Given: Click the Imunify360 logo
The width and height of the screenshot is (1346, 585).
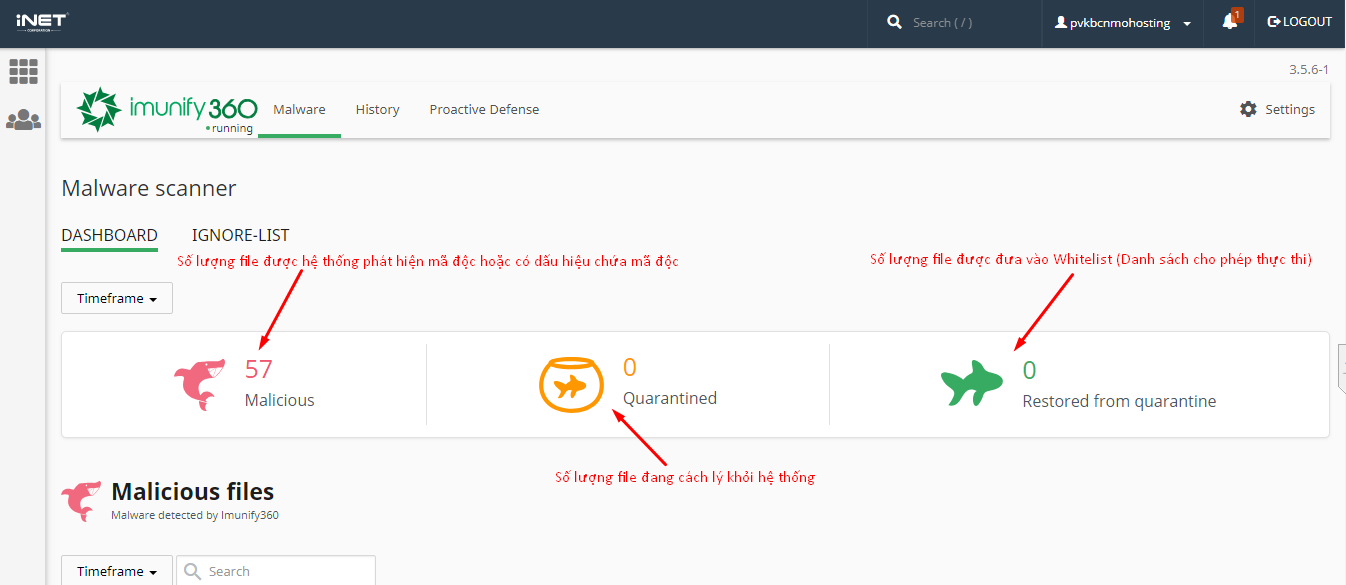Looking at the screenshot, I should point(167,109).
